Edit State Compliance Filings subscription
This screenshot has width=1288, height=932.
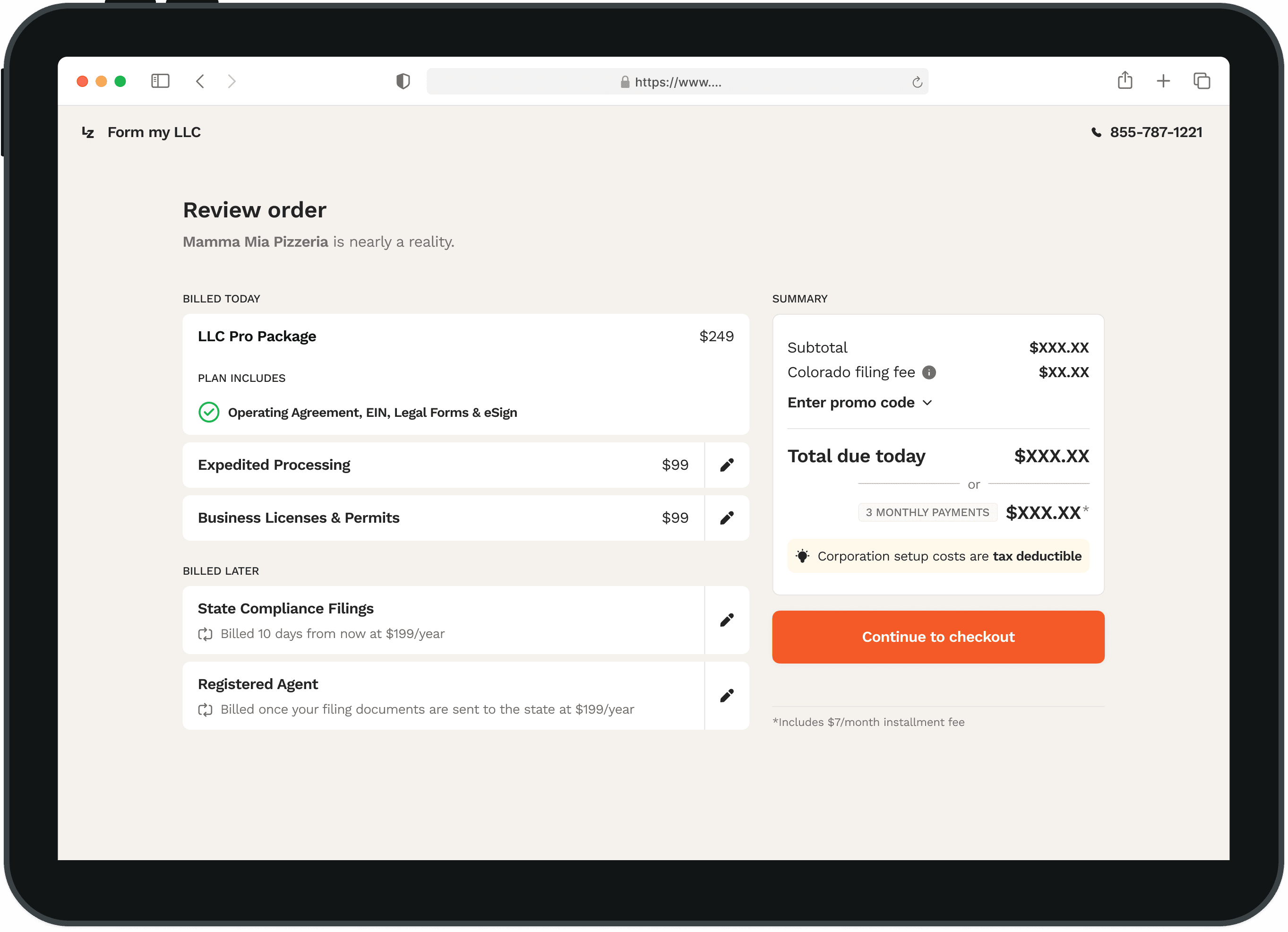(726, 620)
